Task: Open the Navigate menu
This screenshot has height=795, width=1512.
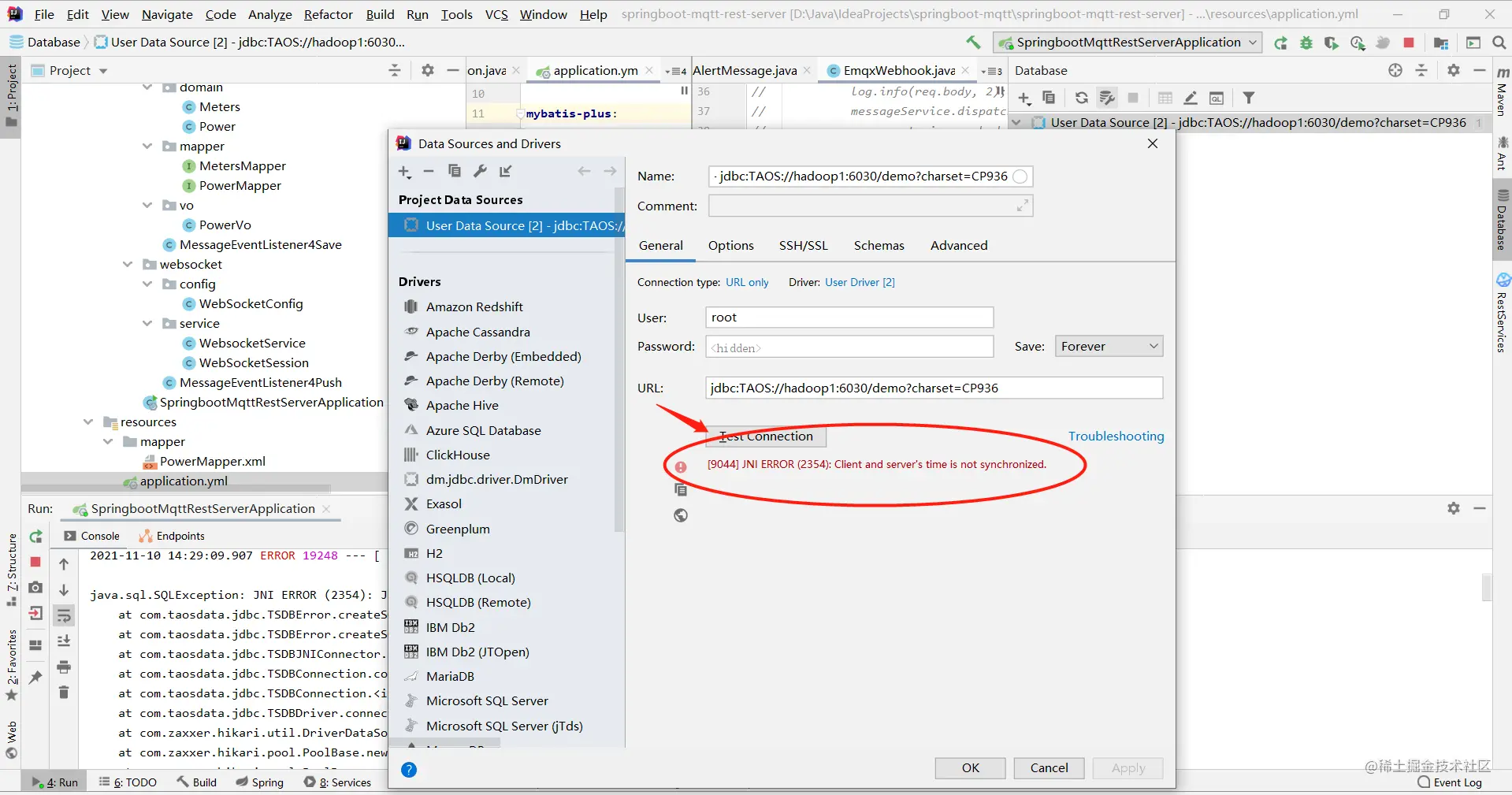Action: pos(167,14)
